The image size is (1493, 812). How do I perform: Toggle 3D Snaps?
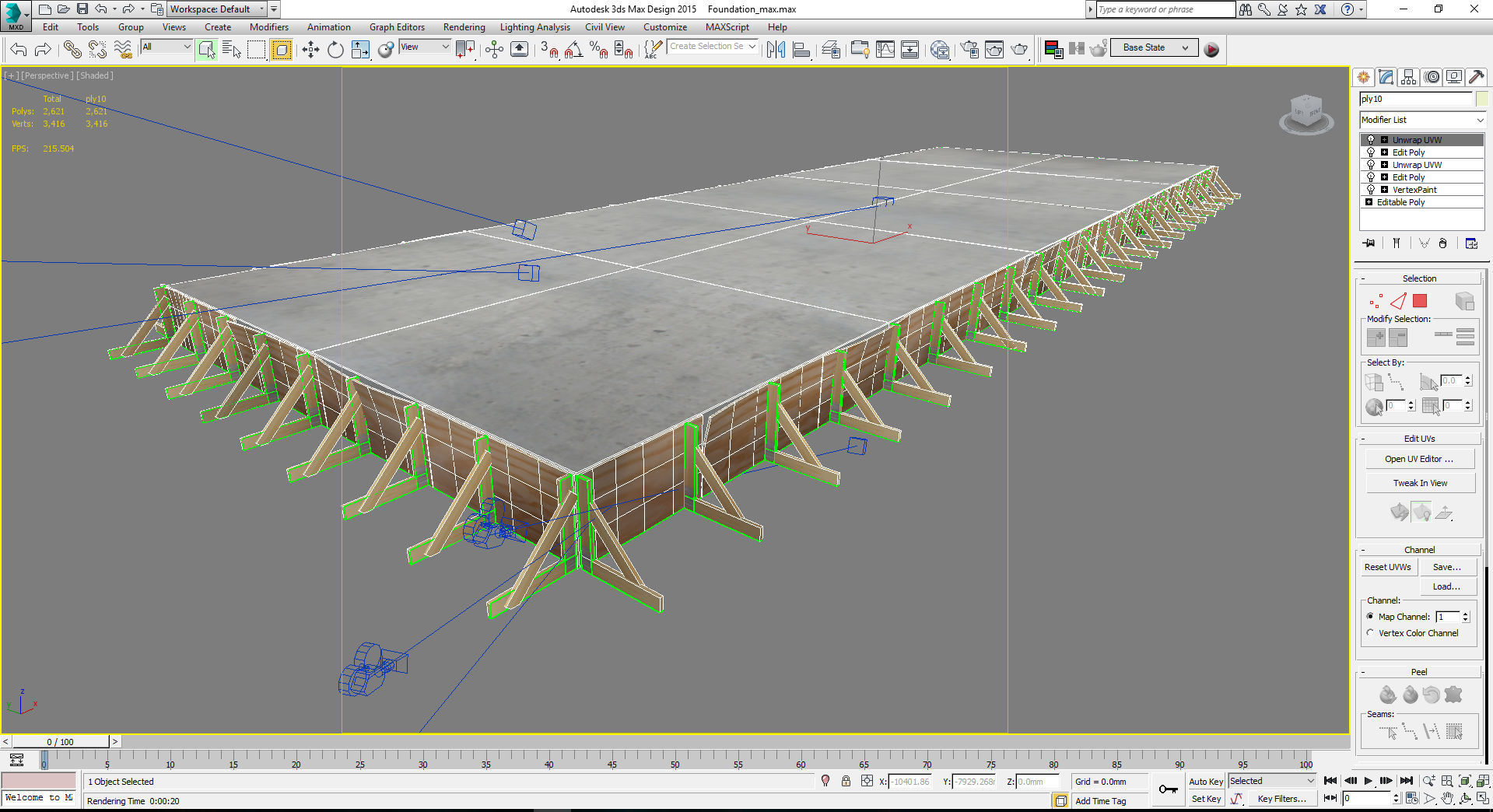point(549,50)
